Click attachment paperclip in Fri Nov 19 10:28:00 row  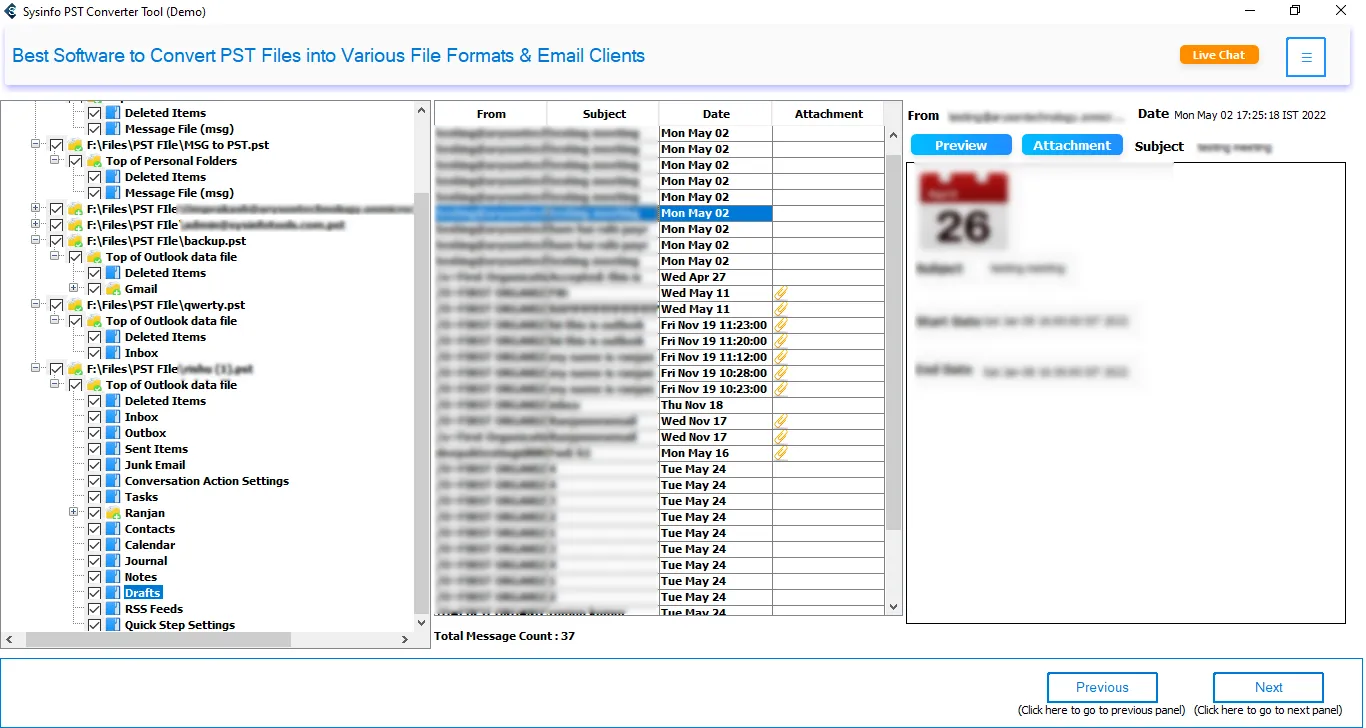pos(781,373)
